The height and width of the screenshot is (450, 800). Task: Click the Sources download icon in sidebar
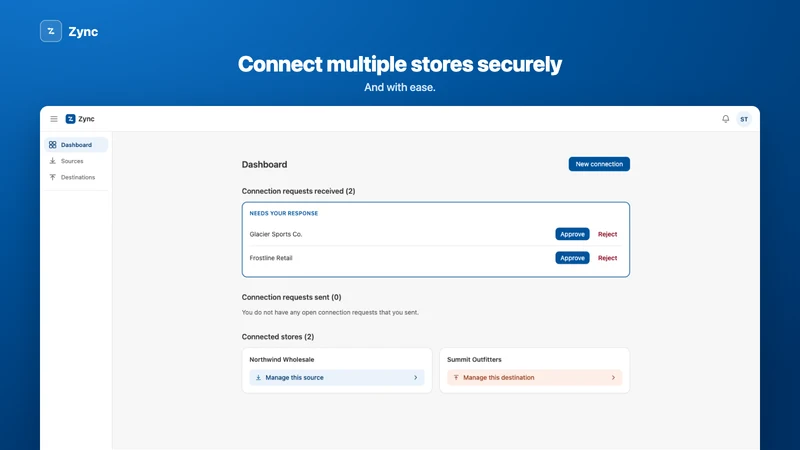click(x=53, y=161)
